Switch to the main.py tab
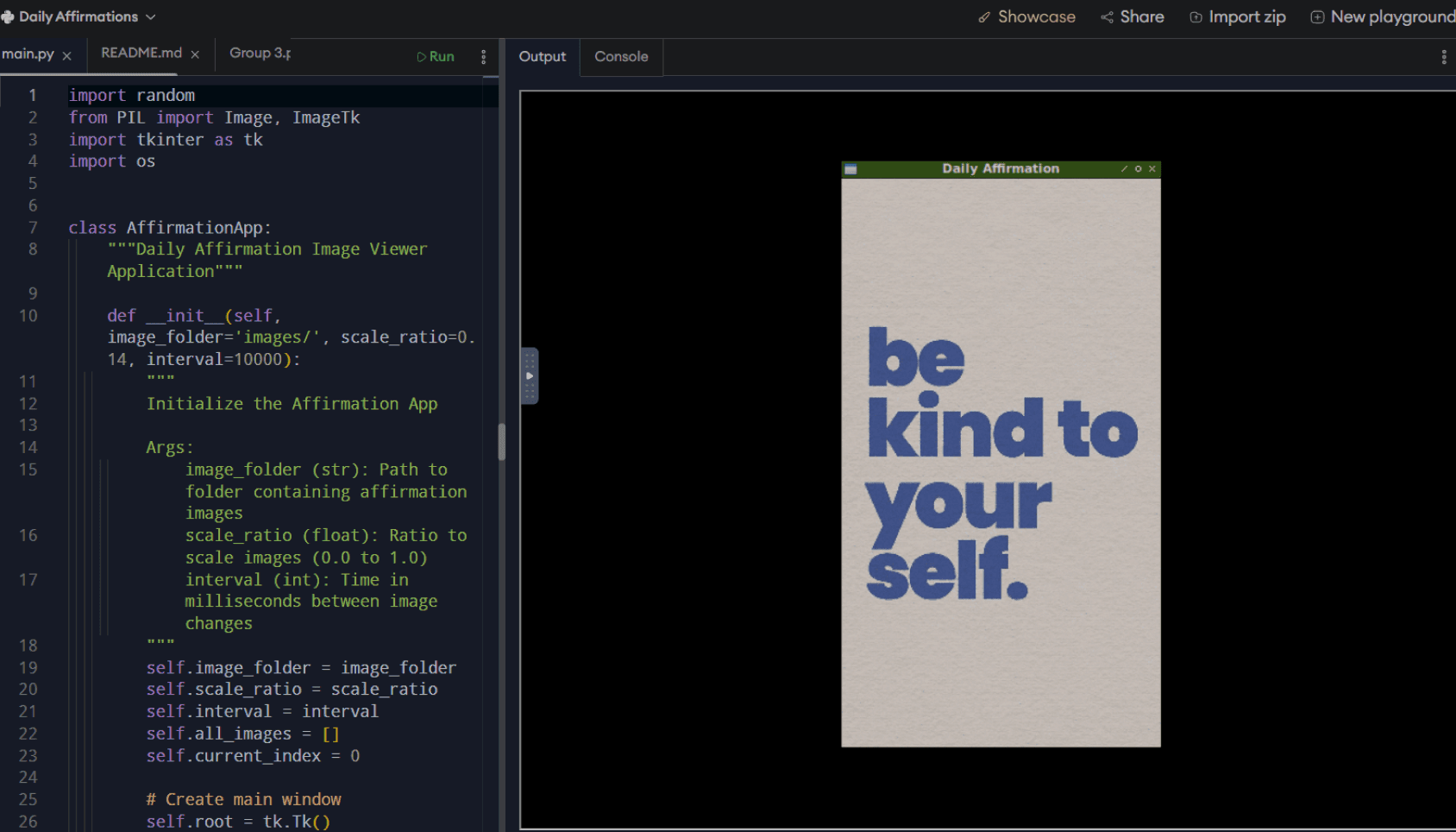This screenshot has width=1456, height=832. (28, 54)
